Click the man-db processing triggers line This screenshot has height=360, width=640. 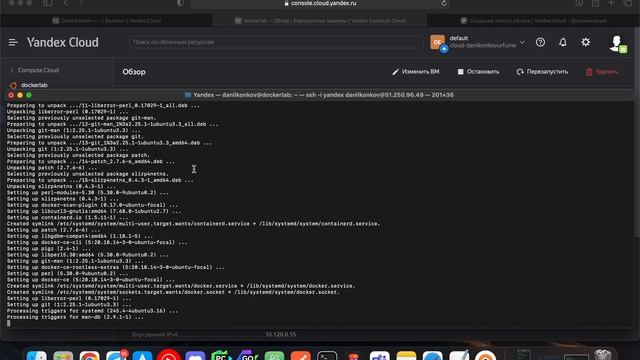tap(75, 317)
